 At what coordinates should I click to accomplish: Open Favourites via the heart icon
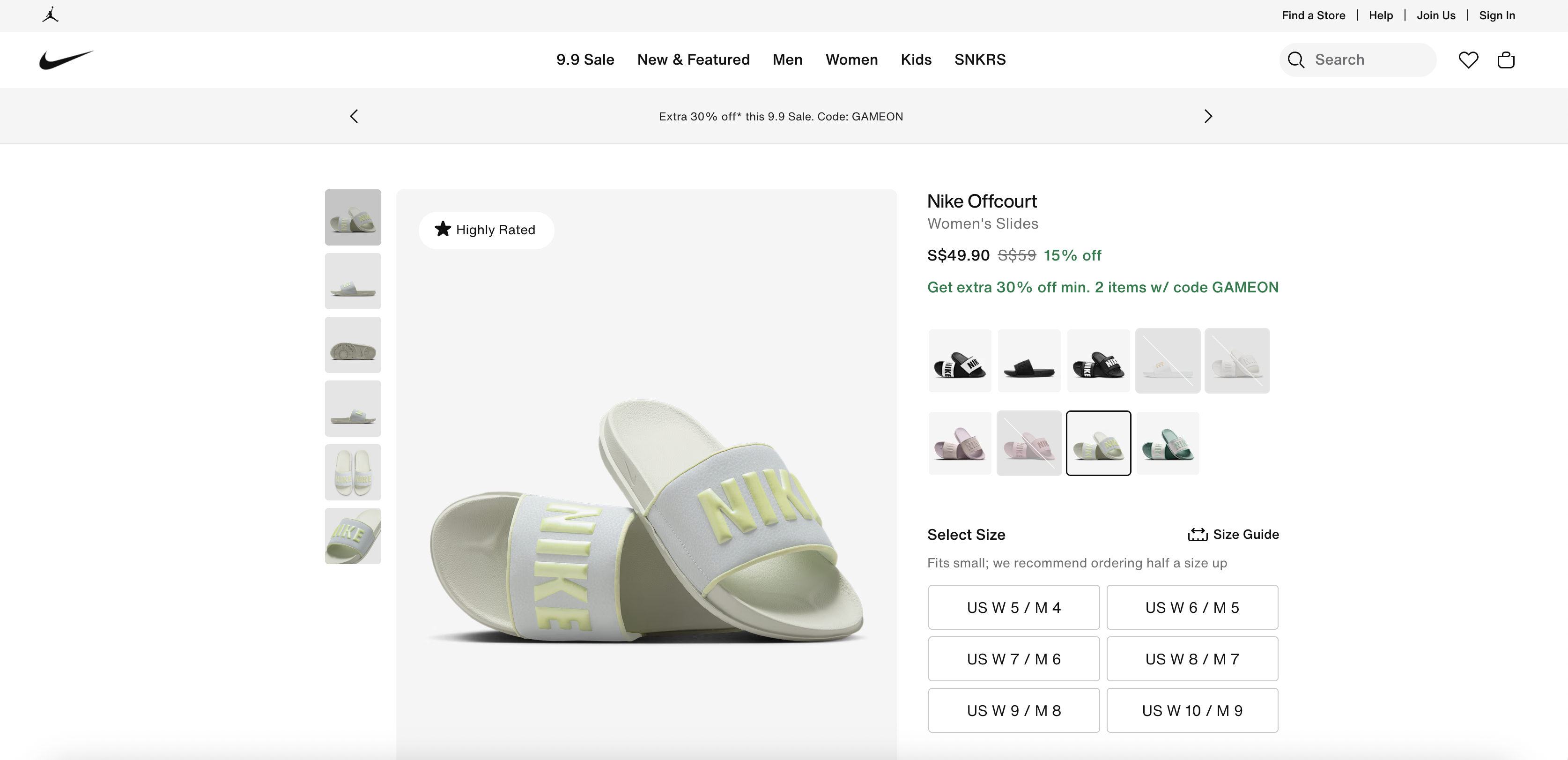point(1468,60)
